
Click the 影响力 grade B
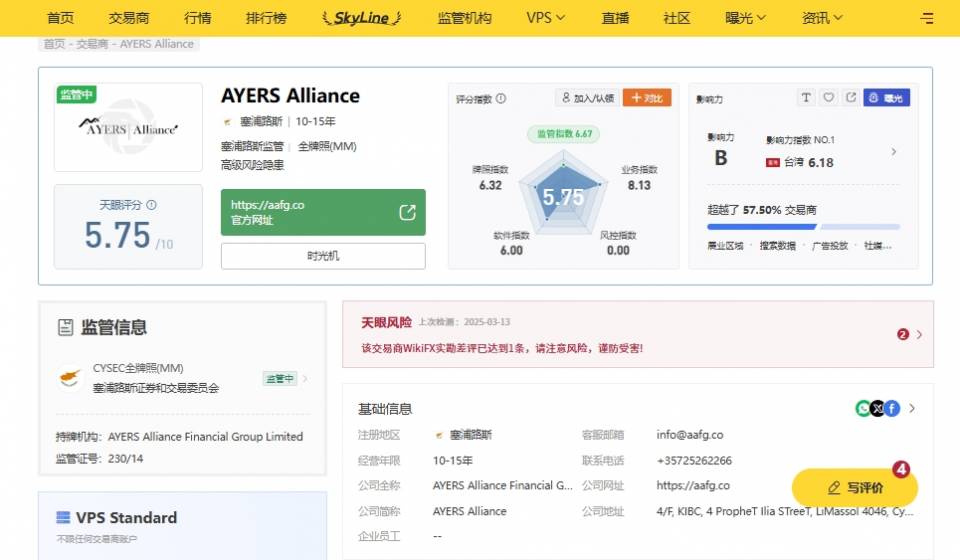click(721, 159)
